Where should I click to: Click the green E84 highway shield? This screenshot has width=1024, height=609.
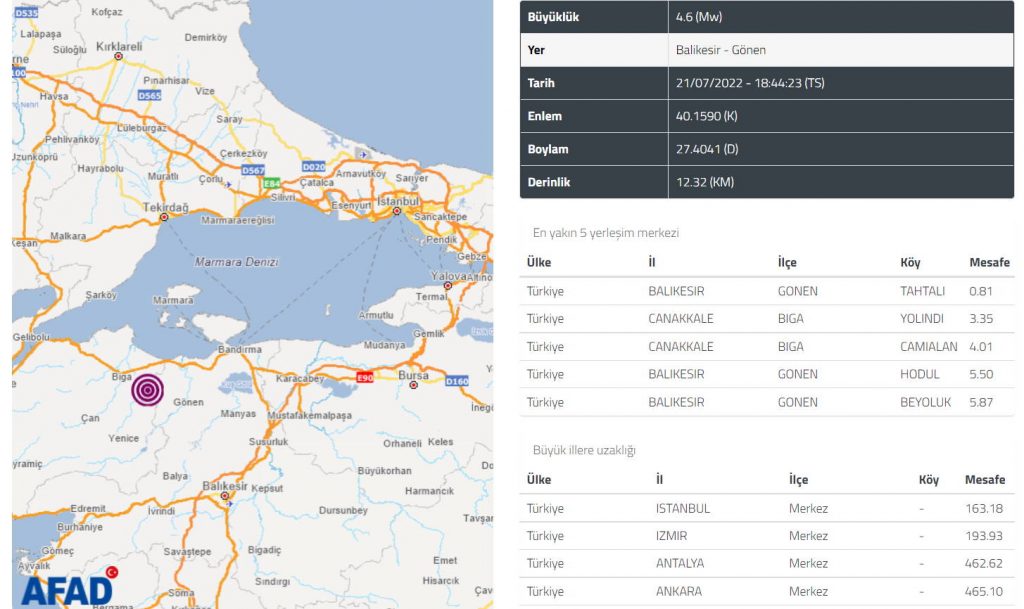[272, 184]
